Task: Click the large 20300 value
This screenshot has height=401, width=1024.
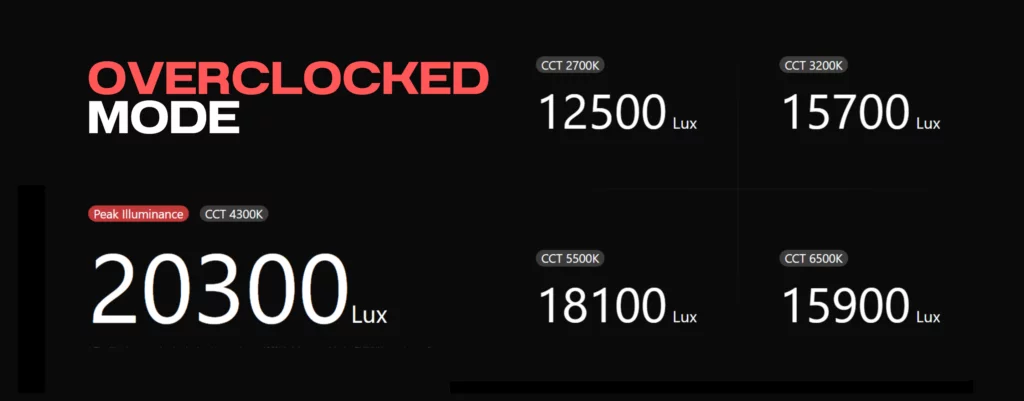Action: [219, 290]
